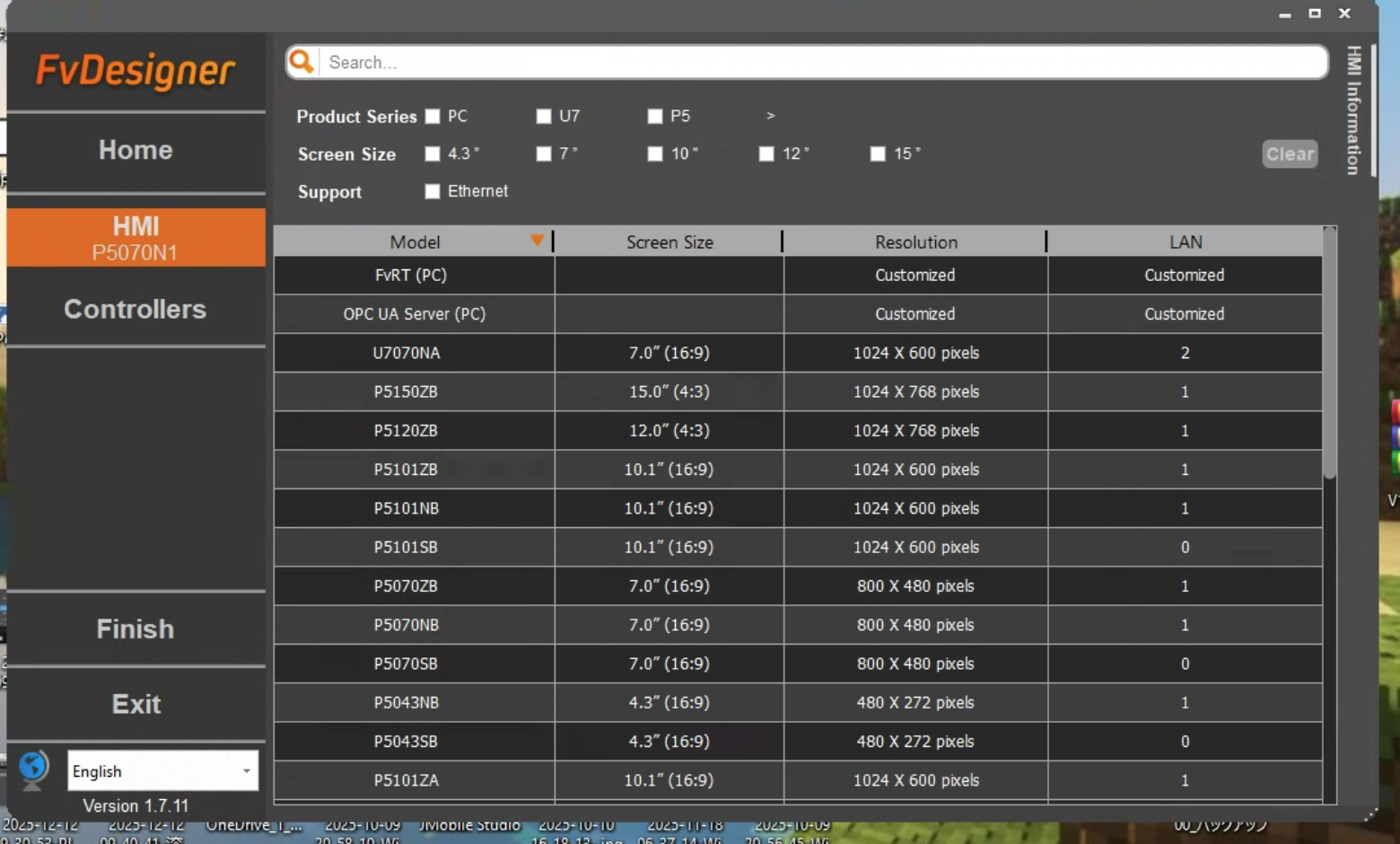This screenshot has width=1400, height=844.
Task: Open the Controllers section
Action: [x=136, y=309]
